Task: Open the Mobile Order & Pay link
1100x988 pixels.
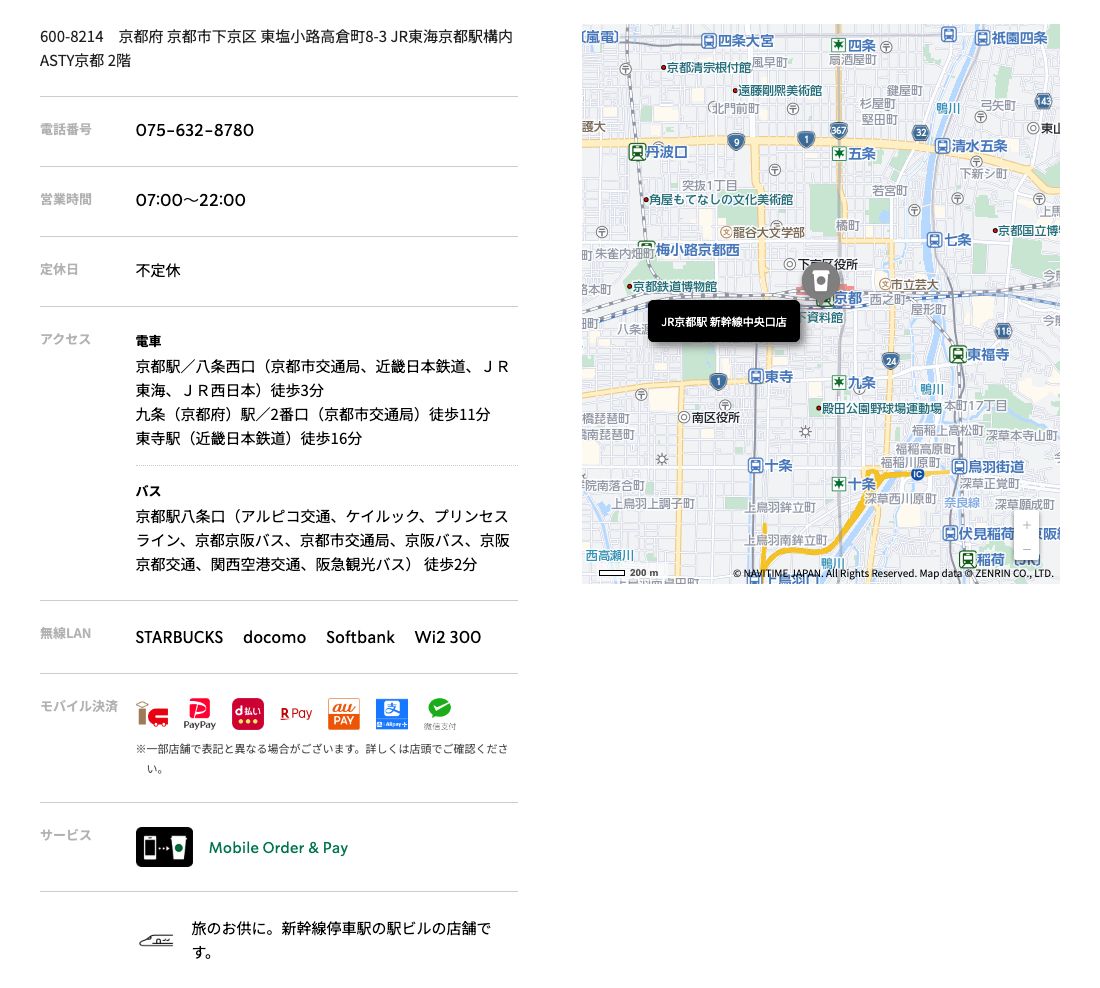Action: [x=279, y=848]
